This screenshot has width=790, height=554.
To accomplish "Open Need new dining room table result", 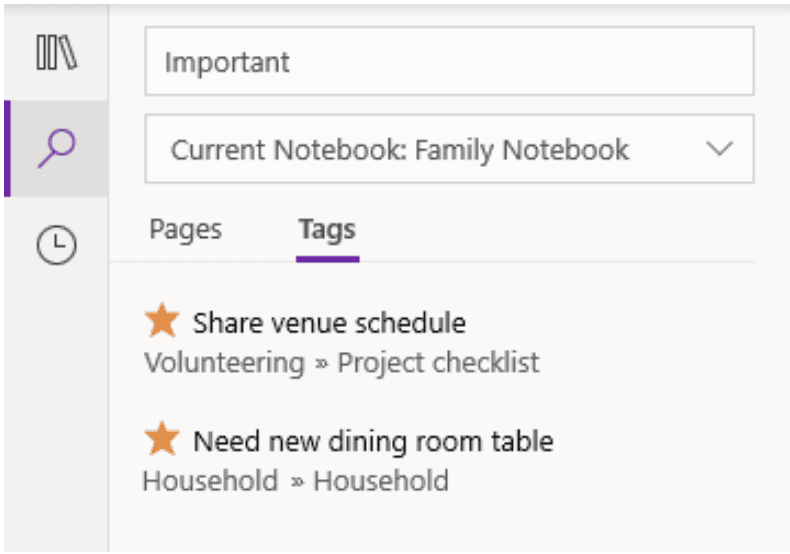I will pos(373,442).
